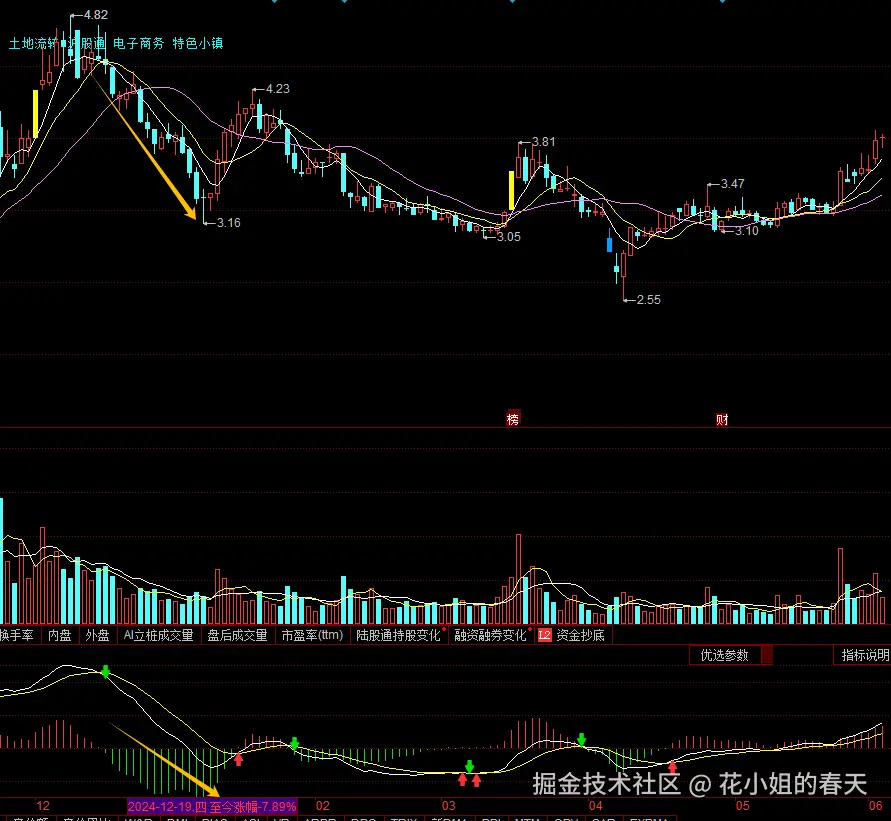This screenshot has height=821, width=891.
Task: Open the 换手率 tab
Action: (17, 635)
